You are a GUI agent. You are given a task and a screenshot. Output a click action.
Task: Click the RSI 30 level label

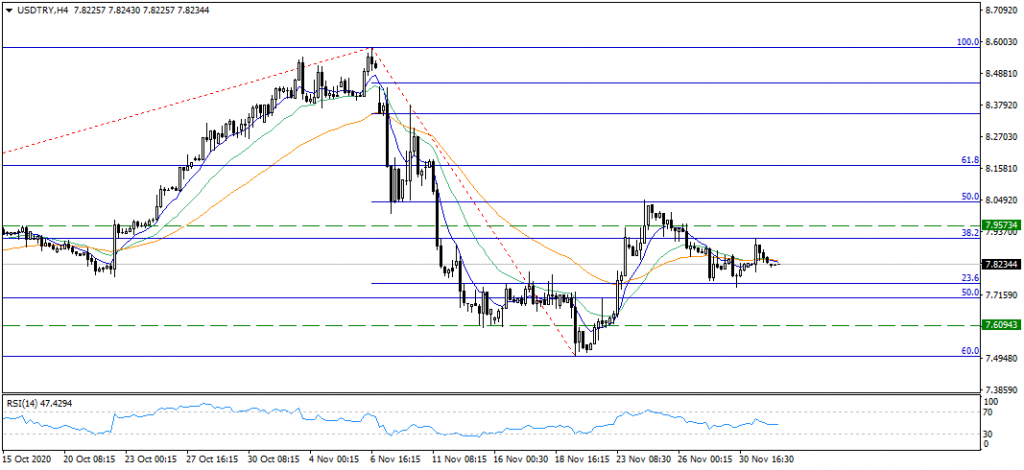(x=990, y=433)
